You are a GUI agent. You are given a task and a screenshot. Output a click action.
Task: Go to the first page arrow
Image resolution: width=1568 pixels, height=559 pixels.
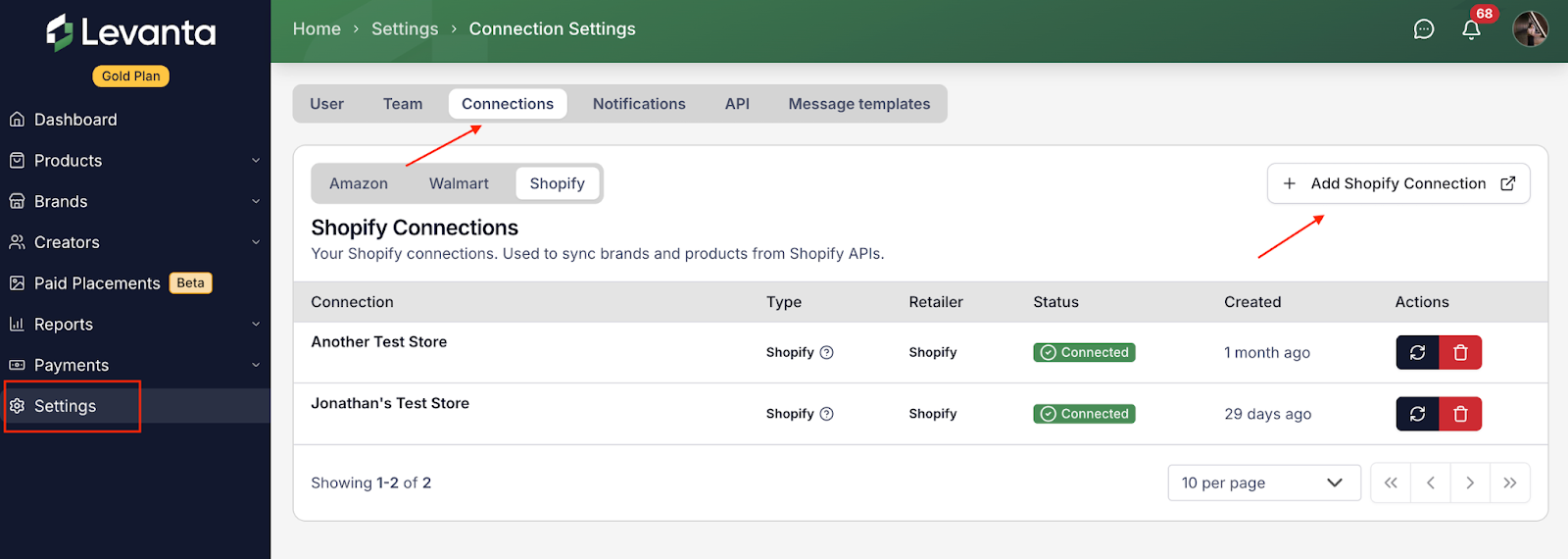tap(1391, 483)
